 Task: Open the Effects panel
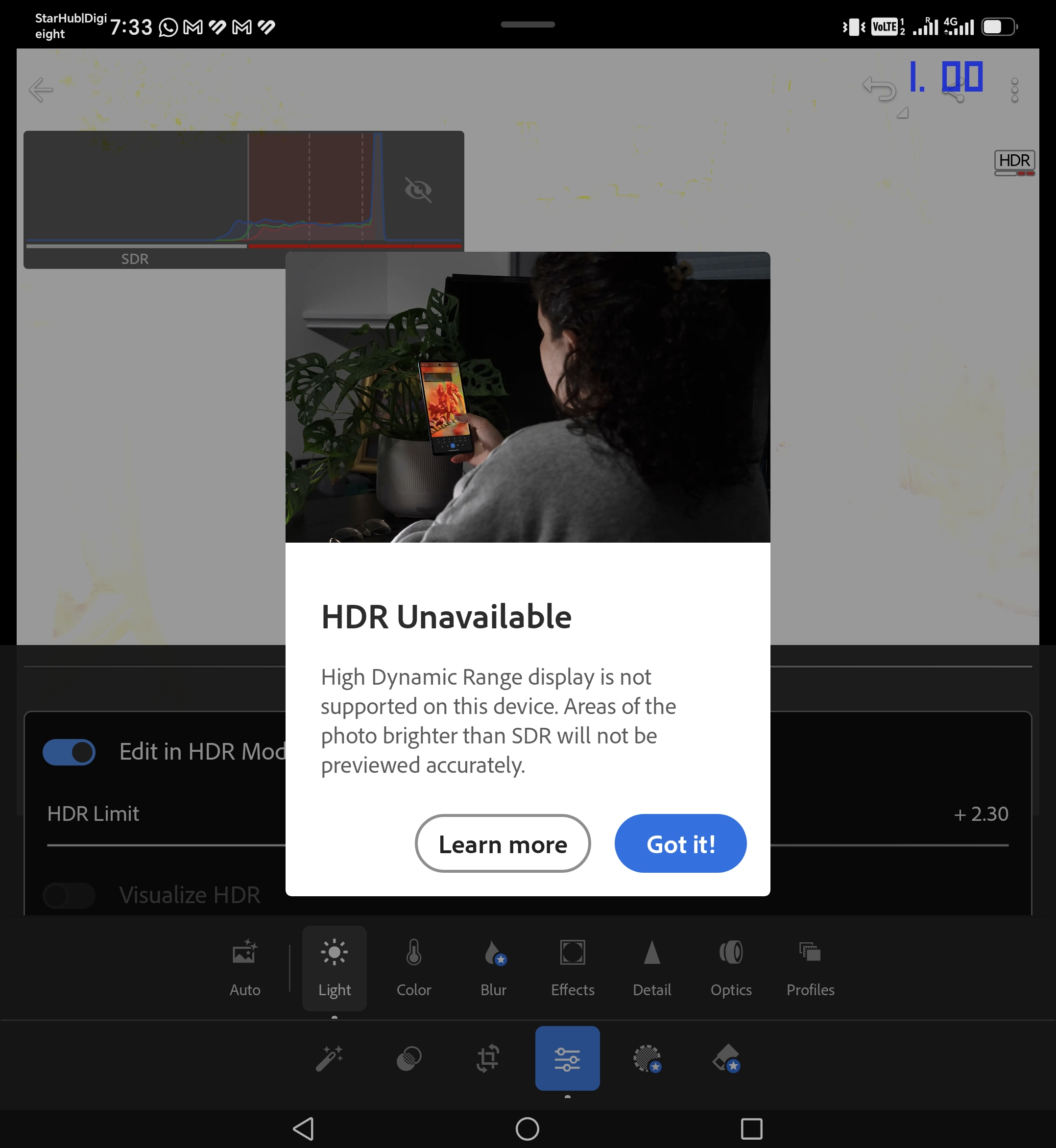pos(573,968)
